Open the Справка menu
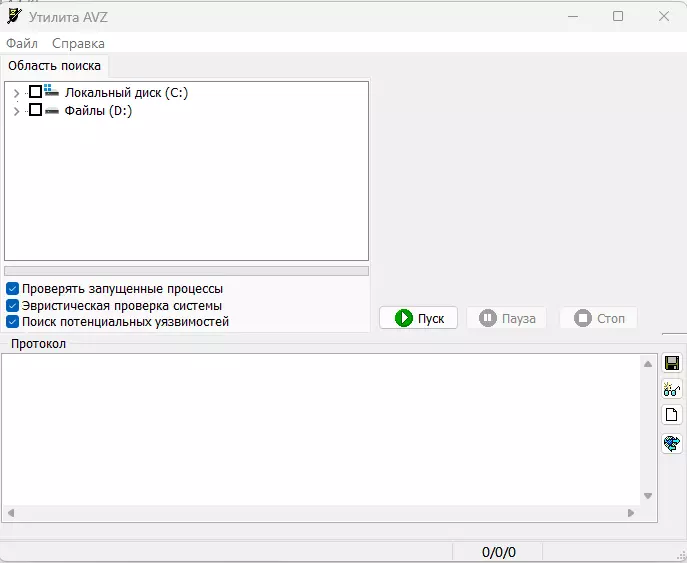 click(78, 44)
